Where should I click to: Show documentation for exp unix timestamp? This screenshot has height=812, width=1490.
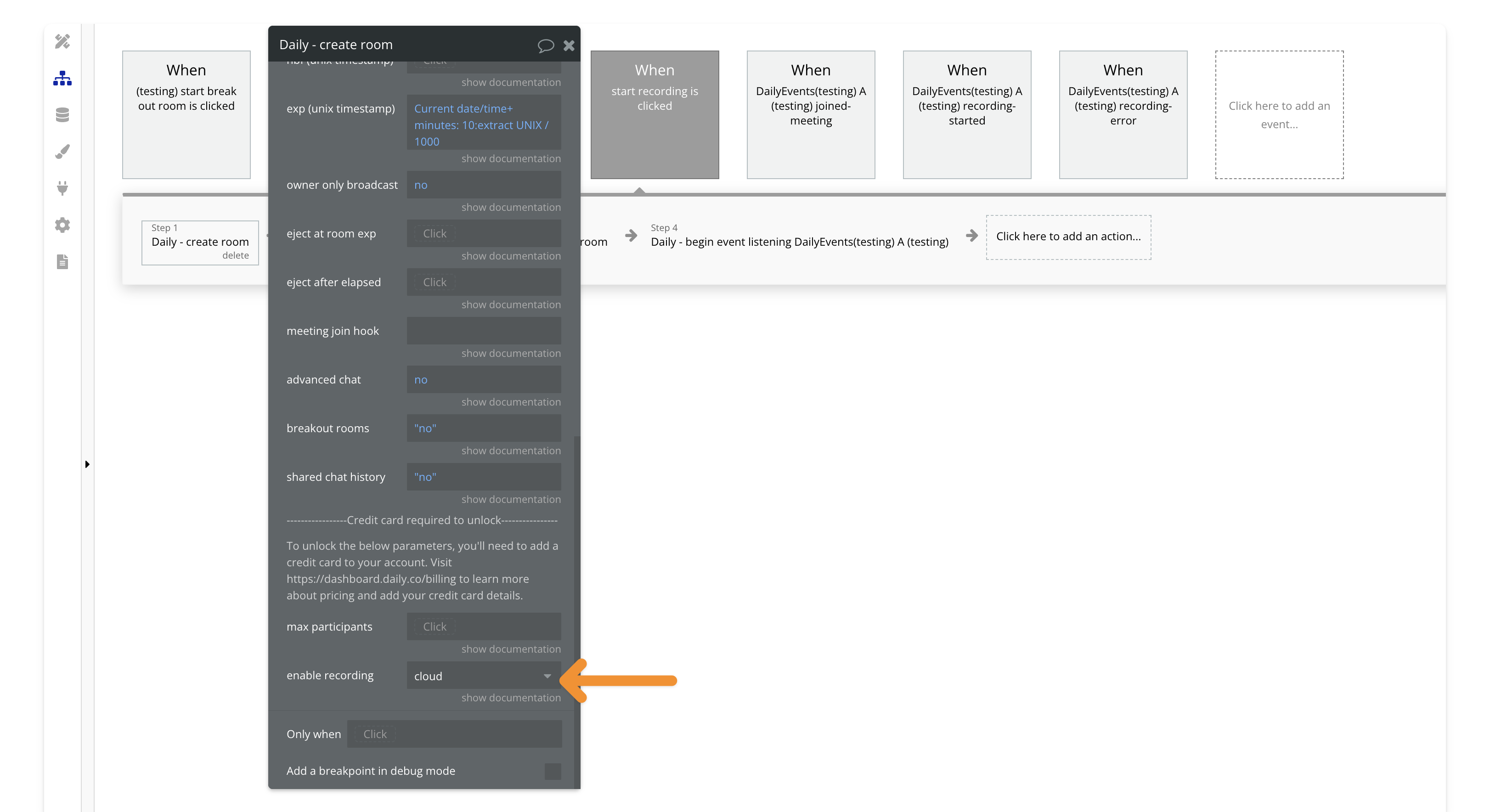(x=511, y=158)
